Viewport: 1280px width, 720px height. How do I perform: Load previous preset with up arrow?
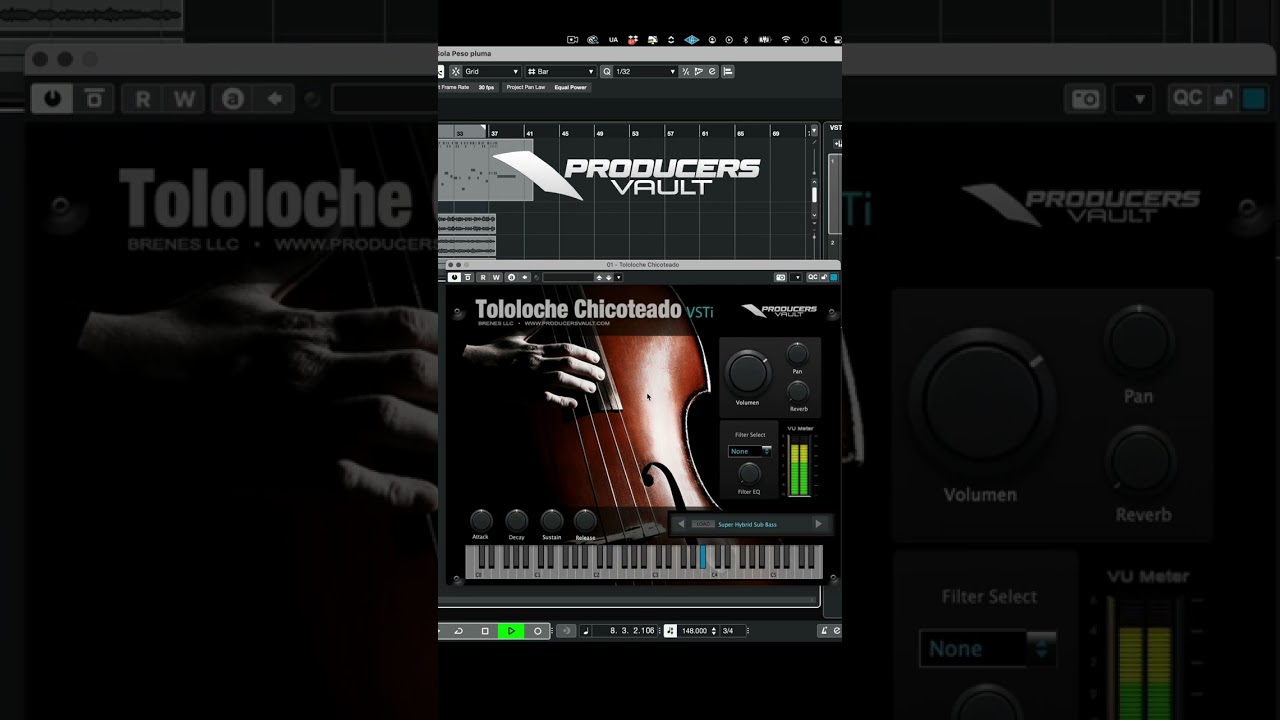[x=601, y=277]
